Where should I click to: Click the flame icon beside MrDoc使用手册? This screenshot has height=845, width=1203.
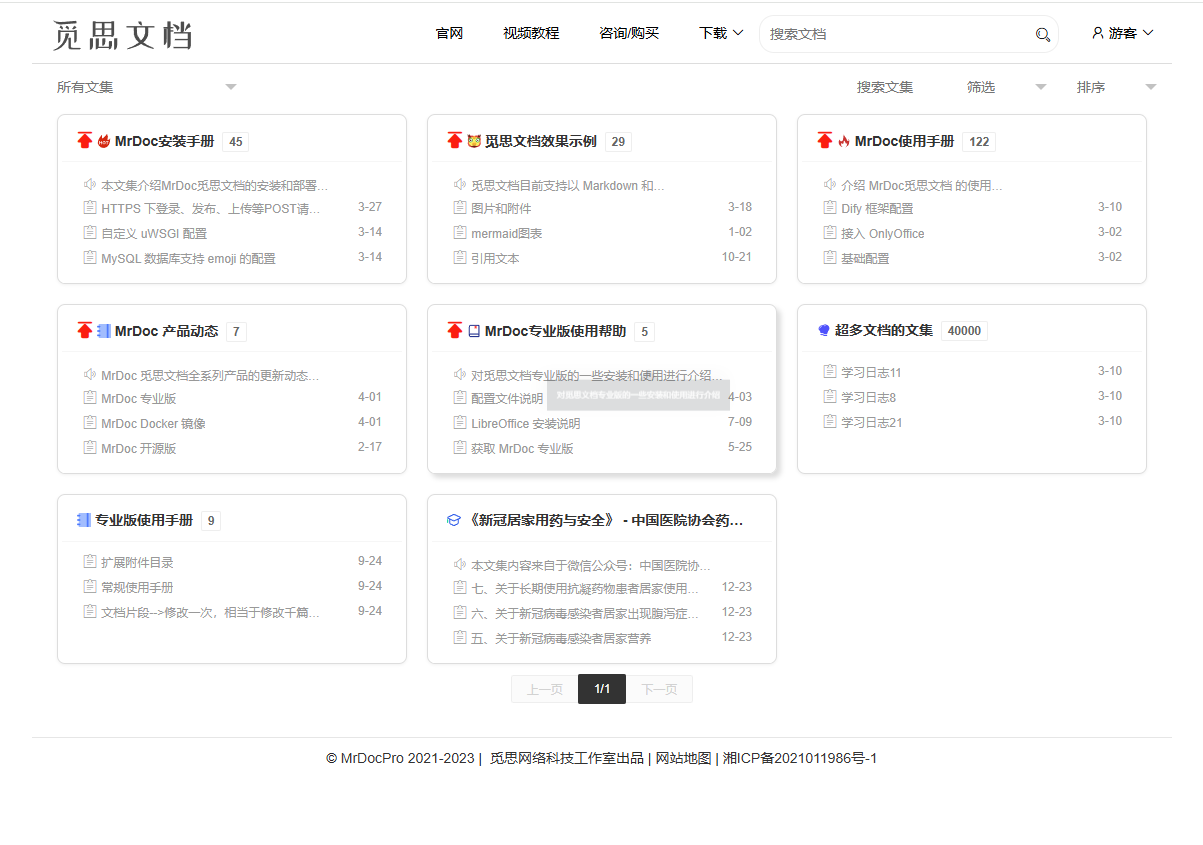pos(844,141)
